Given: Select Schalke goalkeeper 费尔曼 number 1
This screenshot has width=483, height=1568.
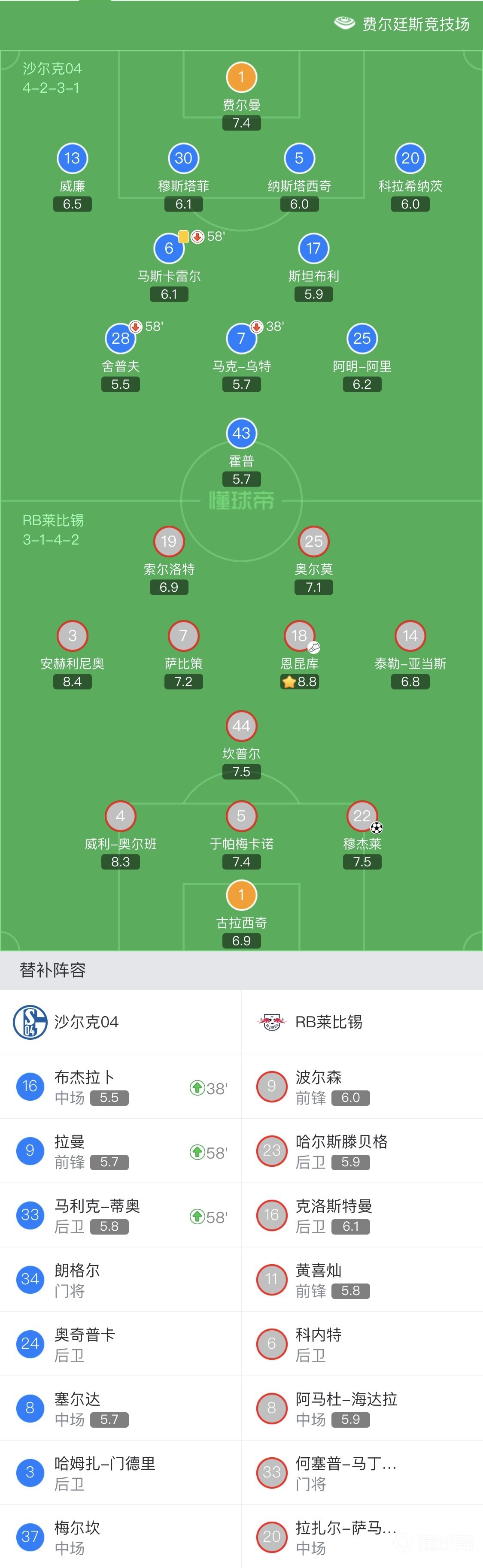Looking at the screenshot, I should pos(241,77).
